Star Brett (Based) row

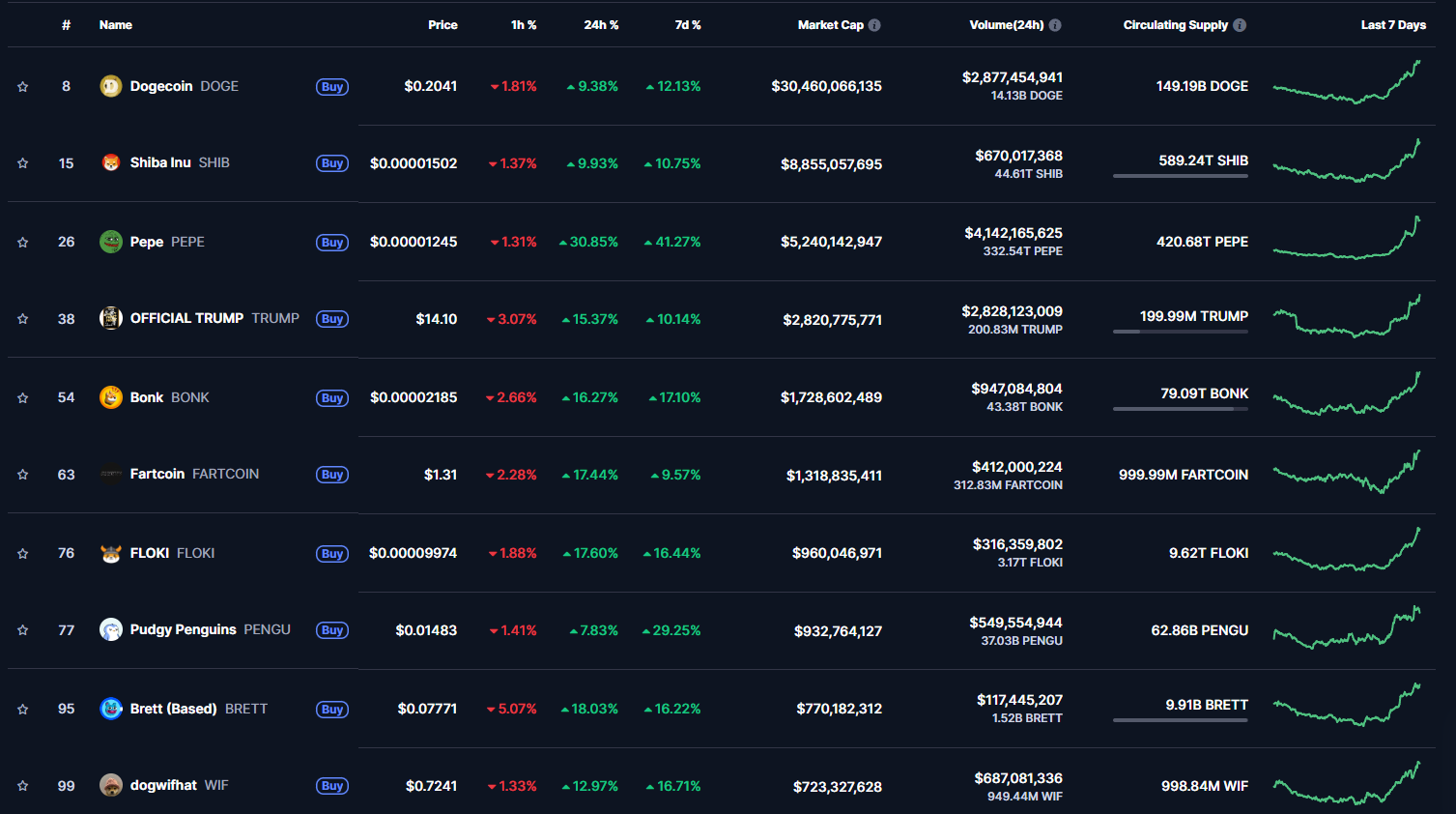22,710
